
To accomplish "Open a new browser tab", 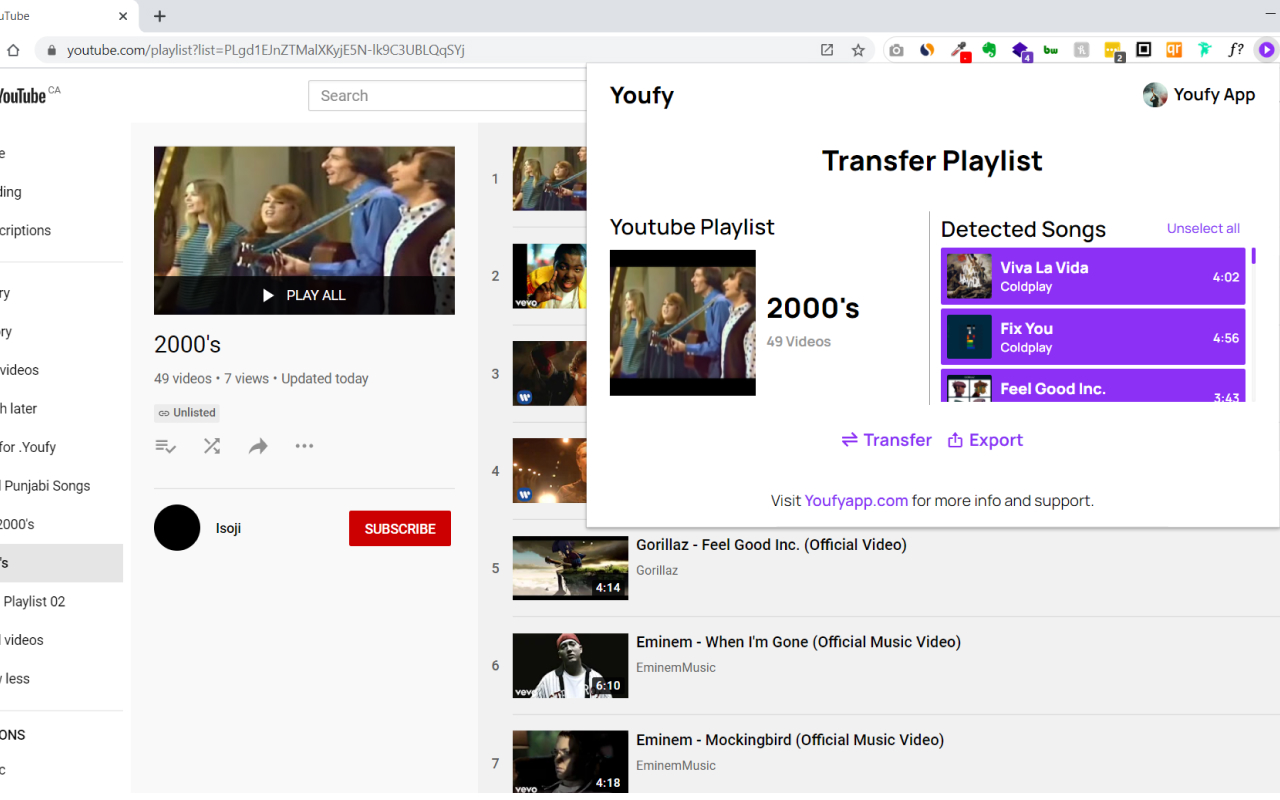I will [160, 16].
